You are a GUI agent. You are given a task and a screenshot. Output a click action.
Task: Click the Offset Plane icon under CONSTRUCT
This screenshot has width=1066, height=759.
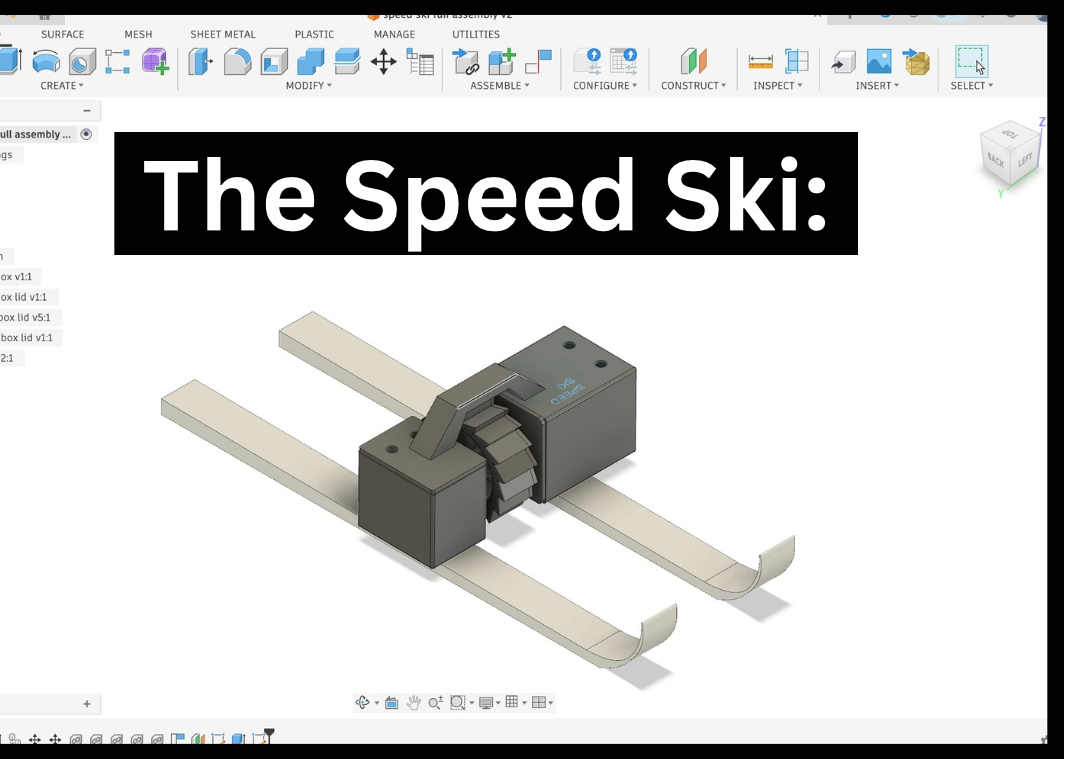[x=693, y=63]
